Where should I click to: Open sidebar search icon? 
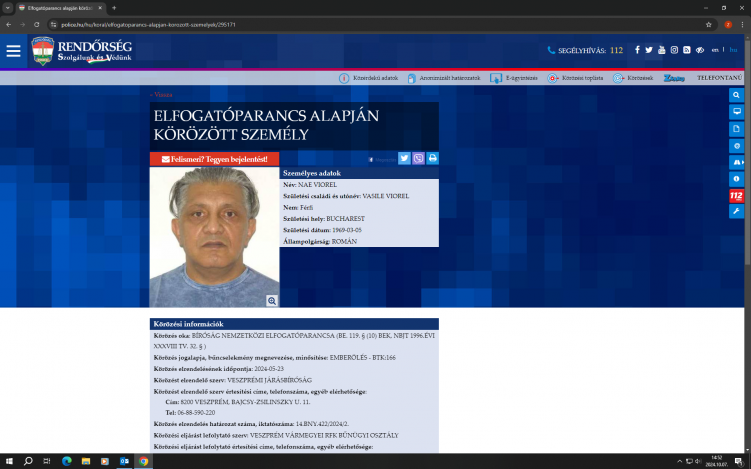[736, 95]
